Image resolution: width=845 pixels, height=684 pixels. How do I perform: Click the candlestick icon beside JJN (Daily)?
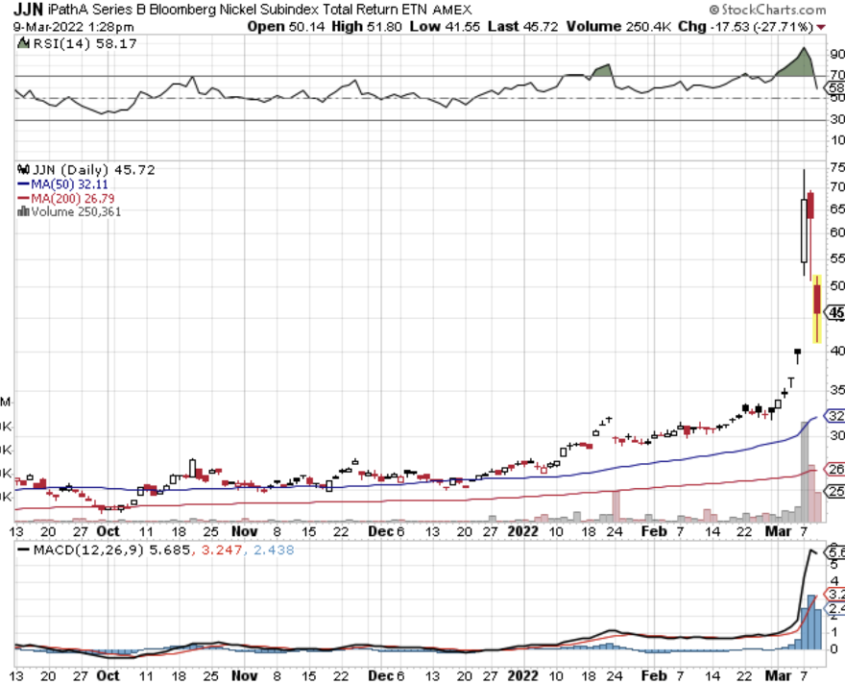[x=23, y=170]
